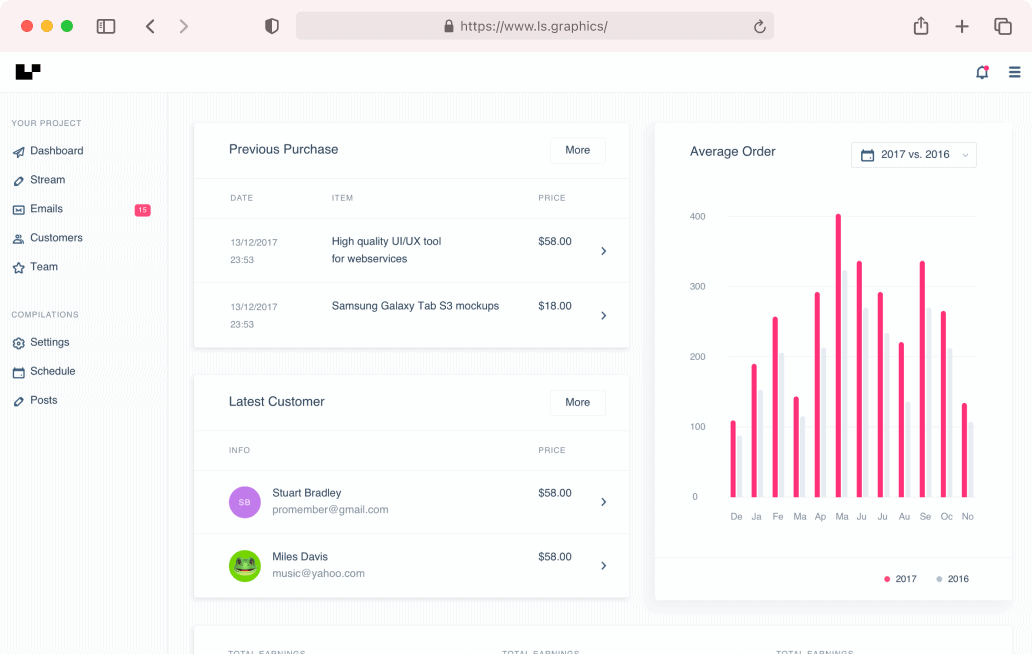Click More in Previous Purchase card

pos(577,150)
